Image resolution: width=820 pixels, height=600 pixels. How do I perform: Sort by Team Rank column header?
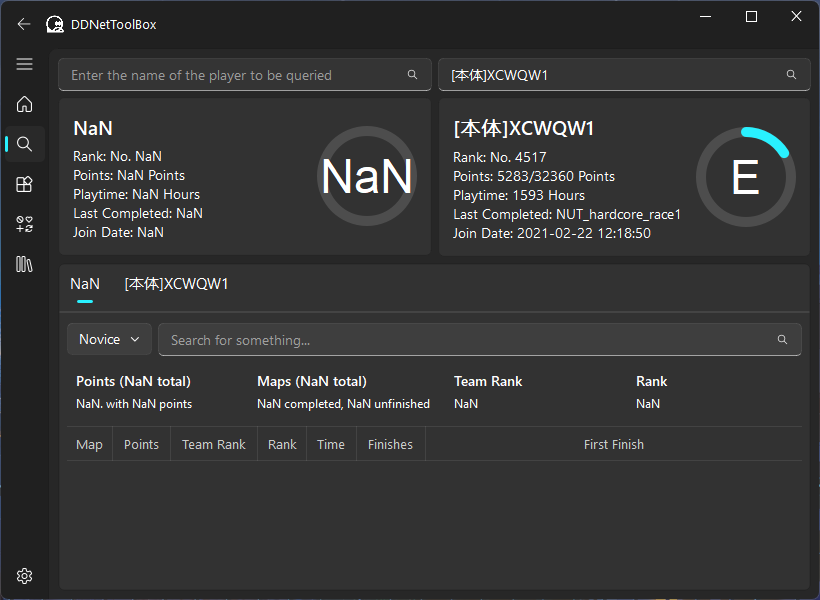[x=213, y=444]
